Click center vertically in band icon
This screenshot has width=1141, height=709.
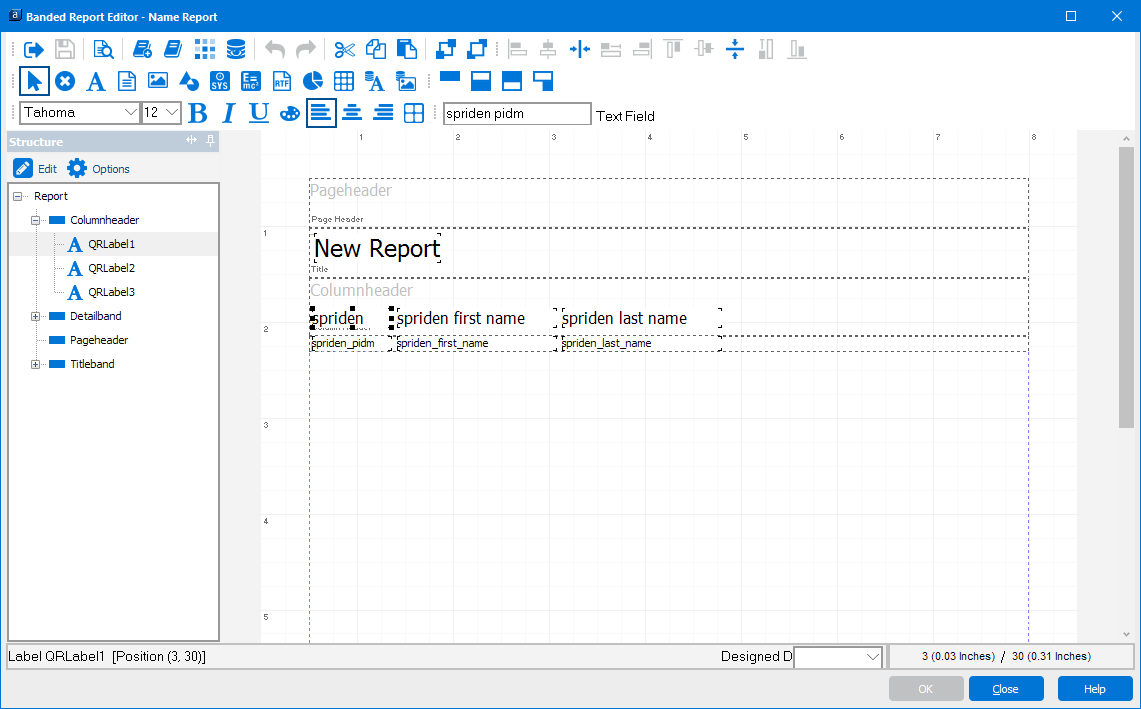(735, 49)
